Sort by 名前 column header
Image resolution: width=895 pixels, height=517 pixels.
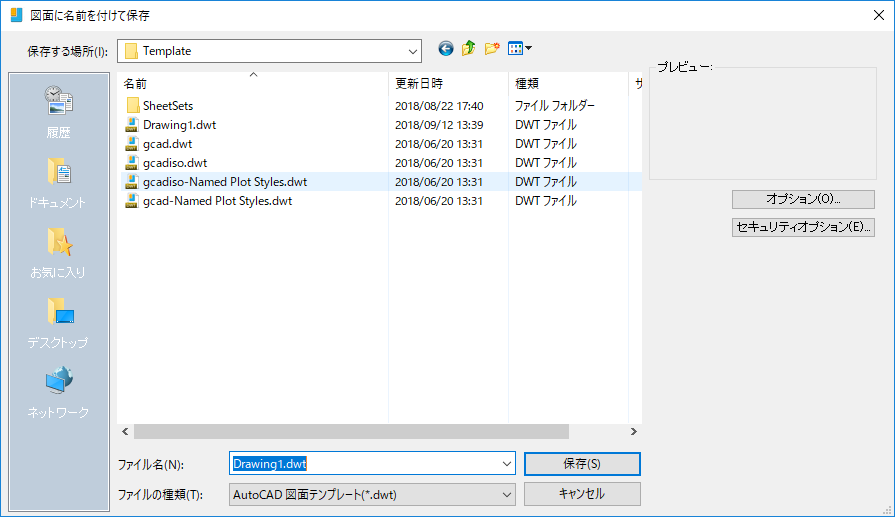click(253, 83)
